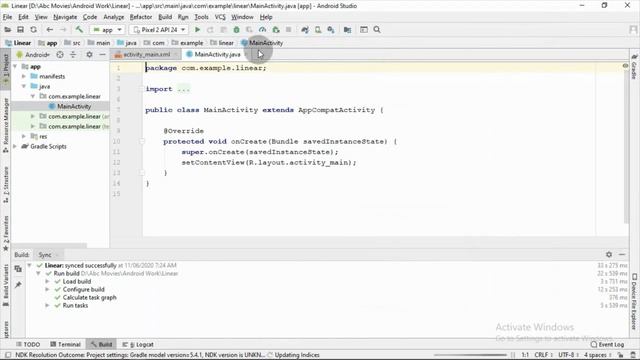Open the TODO tool window

[28, 344]
